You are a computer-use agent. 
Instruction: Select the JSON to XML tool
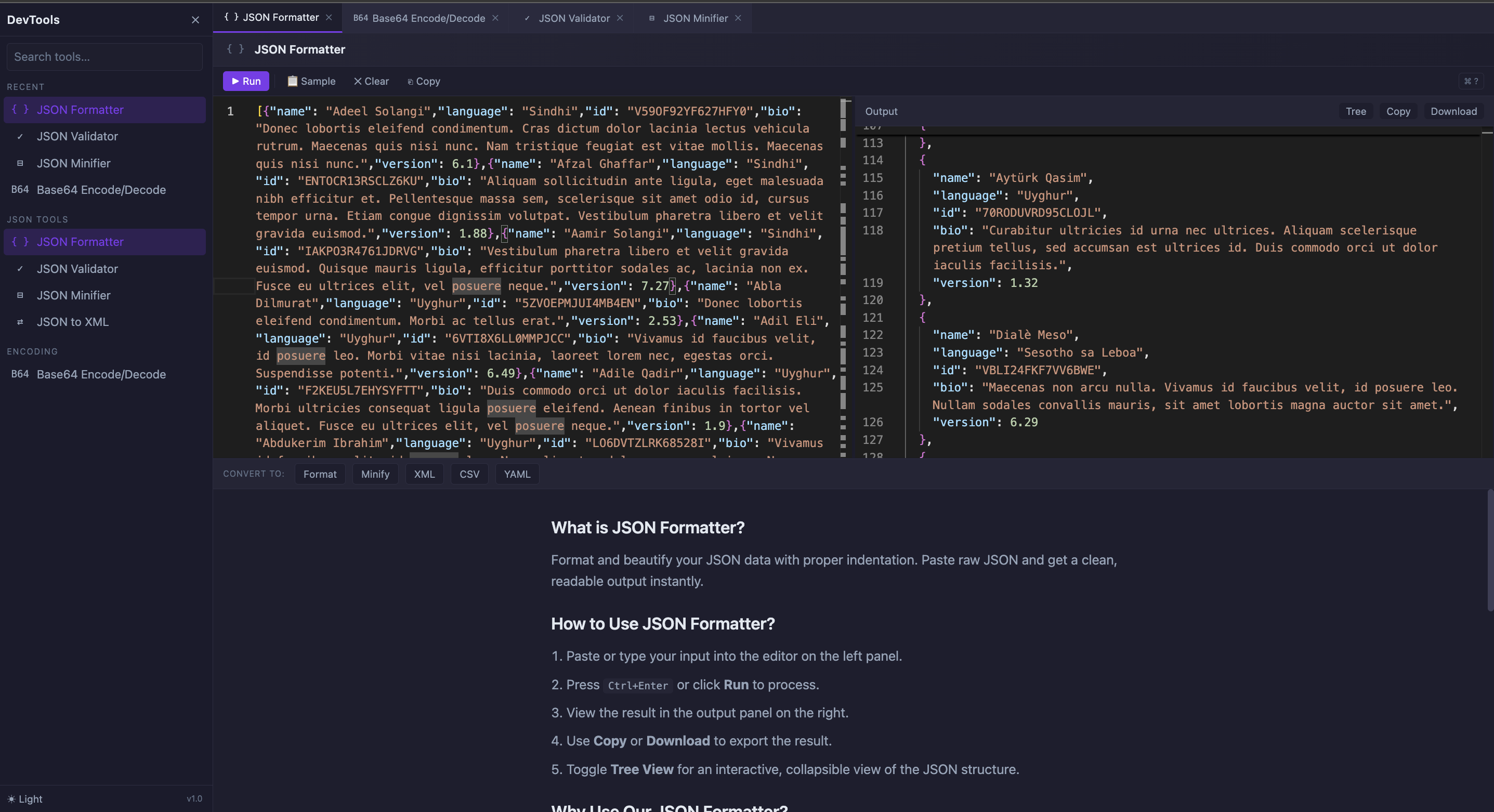[x=72, y=321]
